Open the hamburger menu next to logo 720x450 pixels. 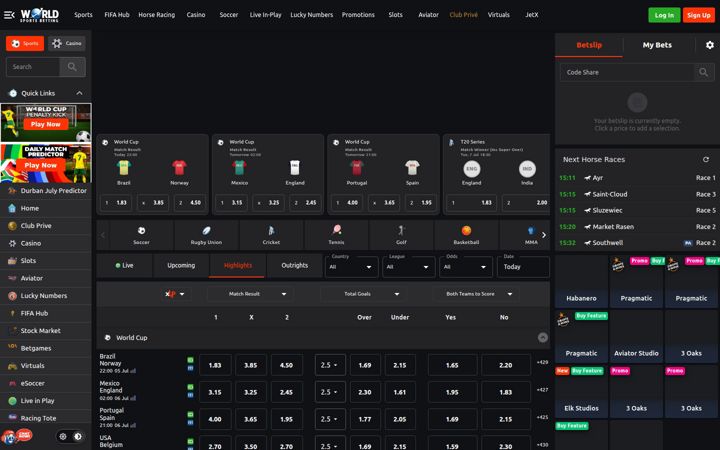click(x=9, y=15)
